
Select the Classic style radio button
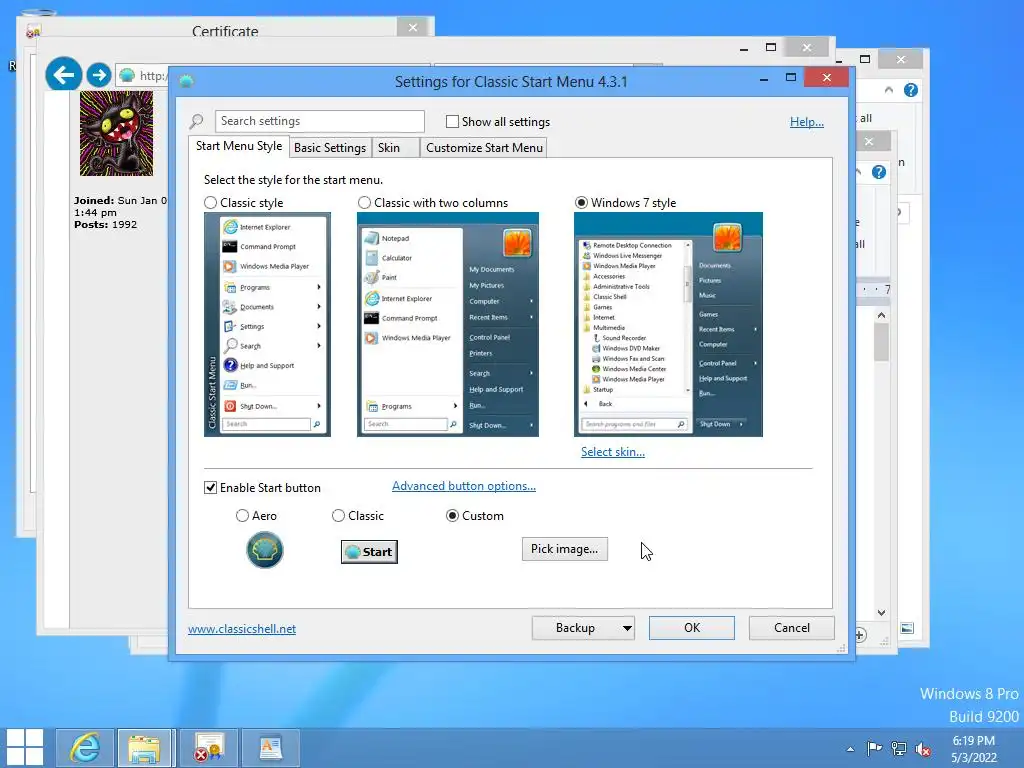tap(210, 203)
